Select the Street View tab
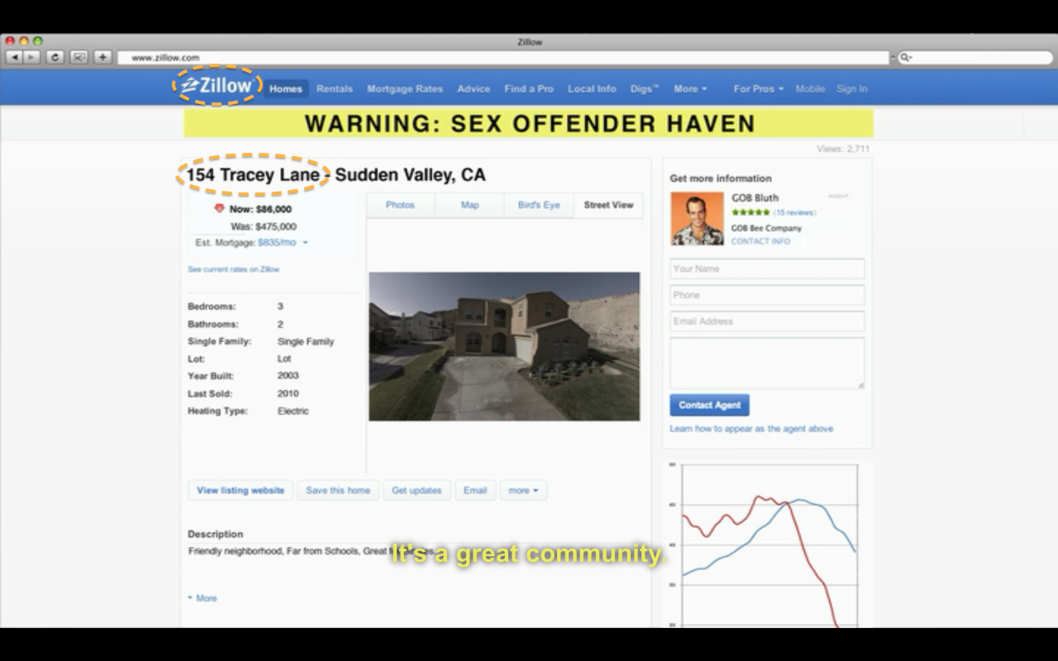This screenshot has height=661, width=1058. (x=609, y=205)
